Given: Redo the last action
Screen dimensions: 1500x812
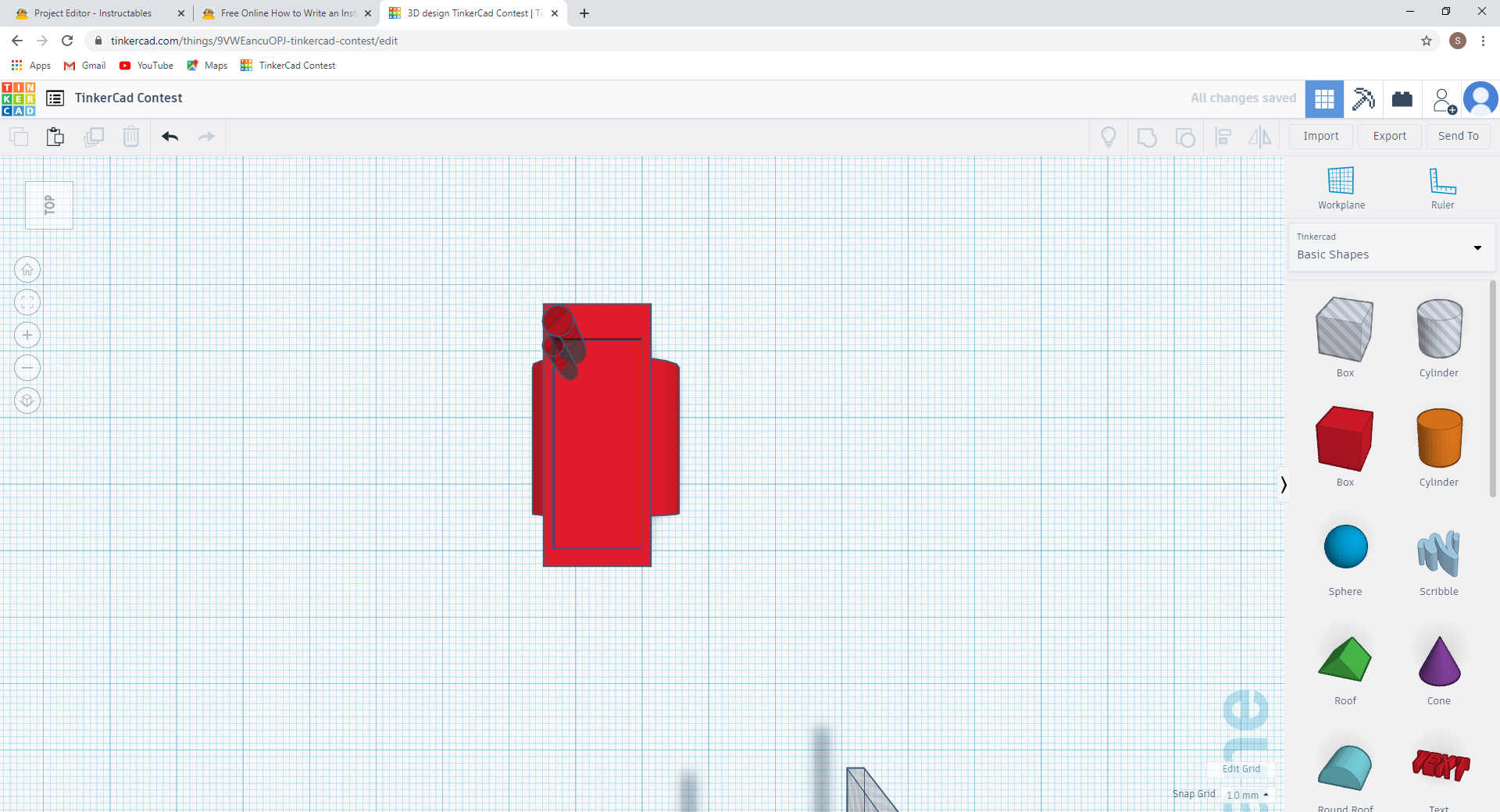Looking at the screenshot, I should click(x=206, y=137).
